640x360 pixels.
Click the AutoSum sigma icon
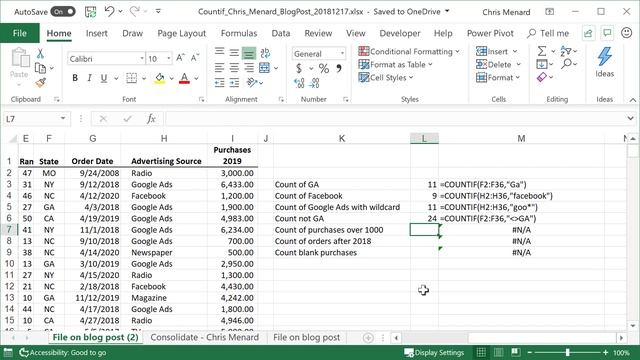tap(542, 51)
